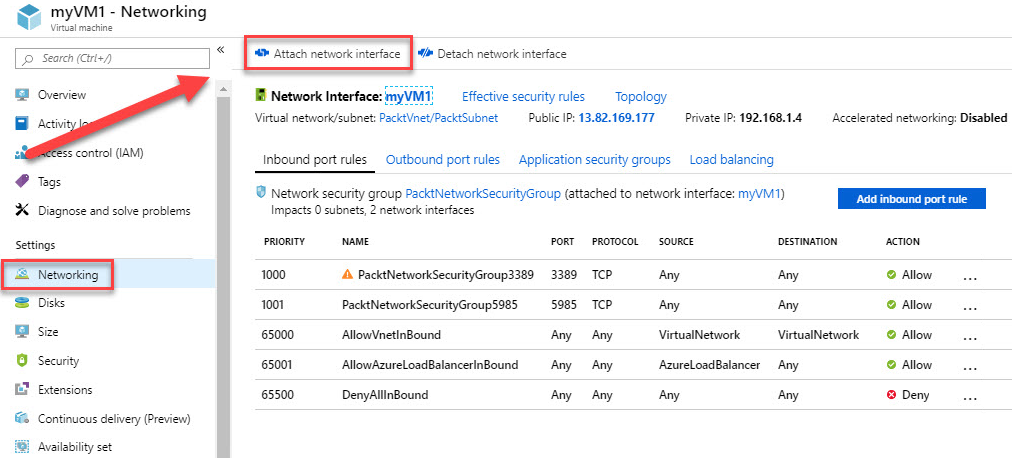Image resolution: width=1012 pixels, height=458 pixels.
Task: Open ellipsis menu for PacktNetworkSecurityGroup5985 rule
Action: pyautogui.click(x=969, y=307)
